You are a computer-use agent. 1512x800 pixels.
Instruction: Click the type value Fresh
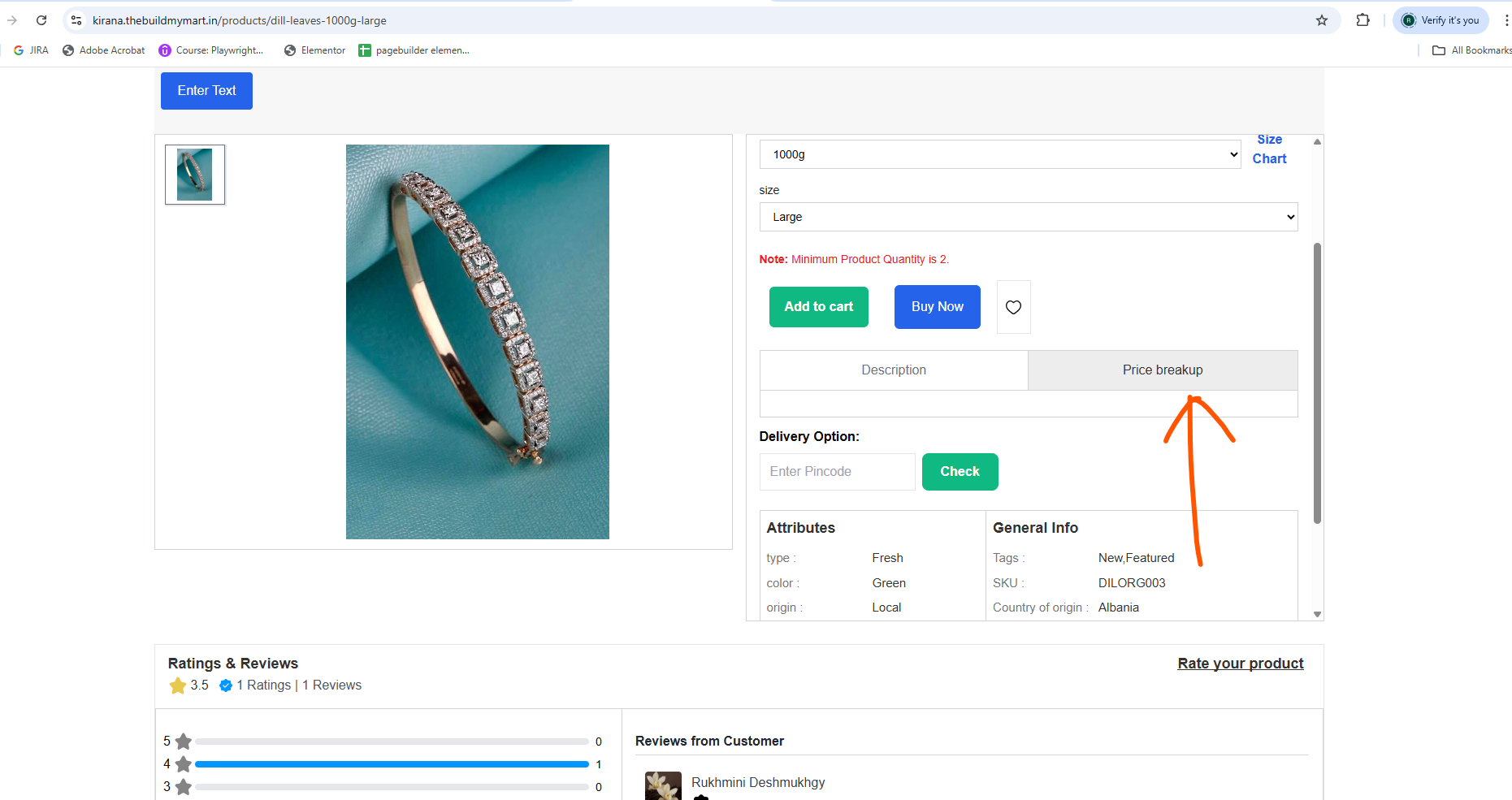pyautogui.click(x=888, y=558)
